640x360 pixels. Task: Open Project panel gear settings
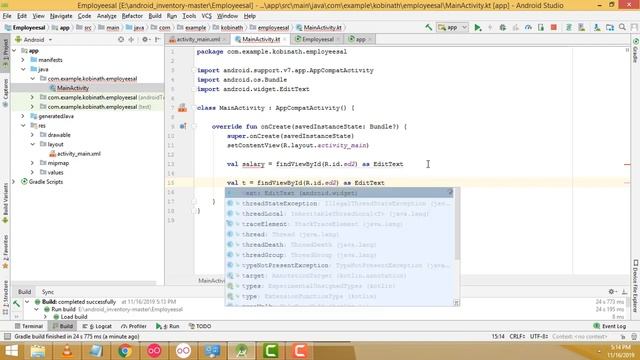[x=145, y=40]
